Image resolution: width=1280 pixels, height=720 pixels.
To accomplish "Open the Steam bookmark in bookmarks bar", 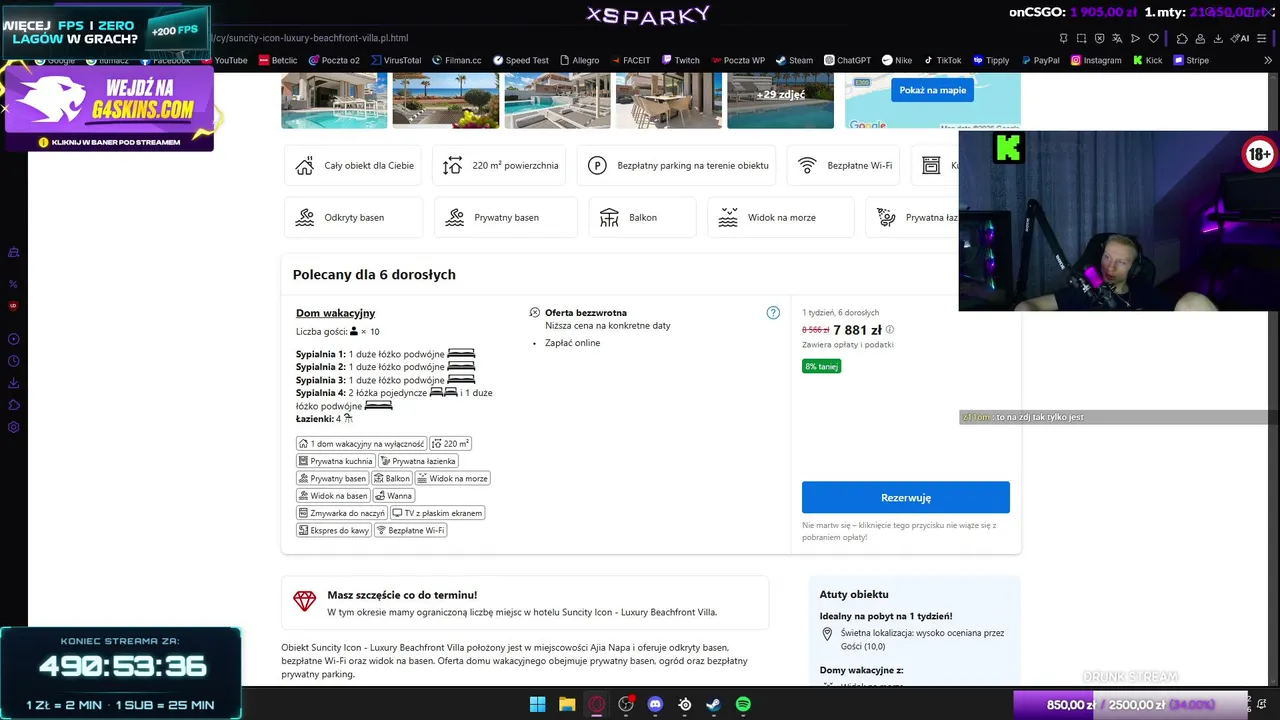I will tap(795, 60).
